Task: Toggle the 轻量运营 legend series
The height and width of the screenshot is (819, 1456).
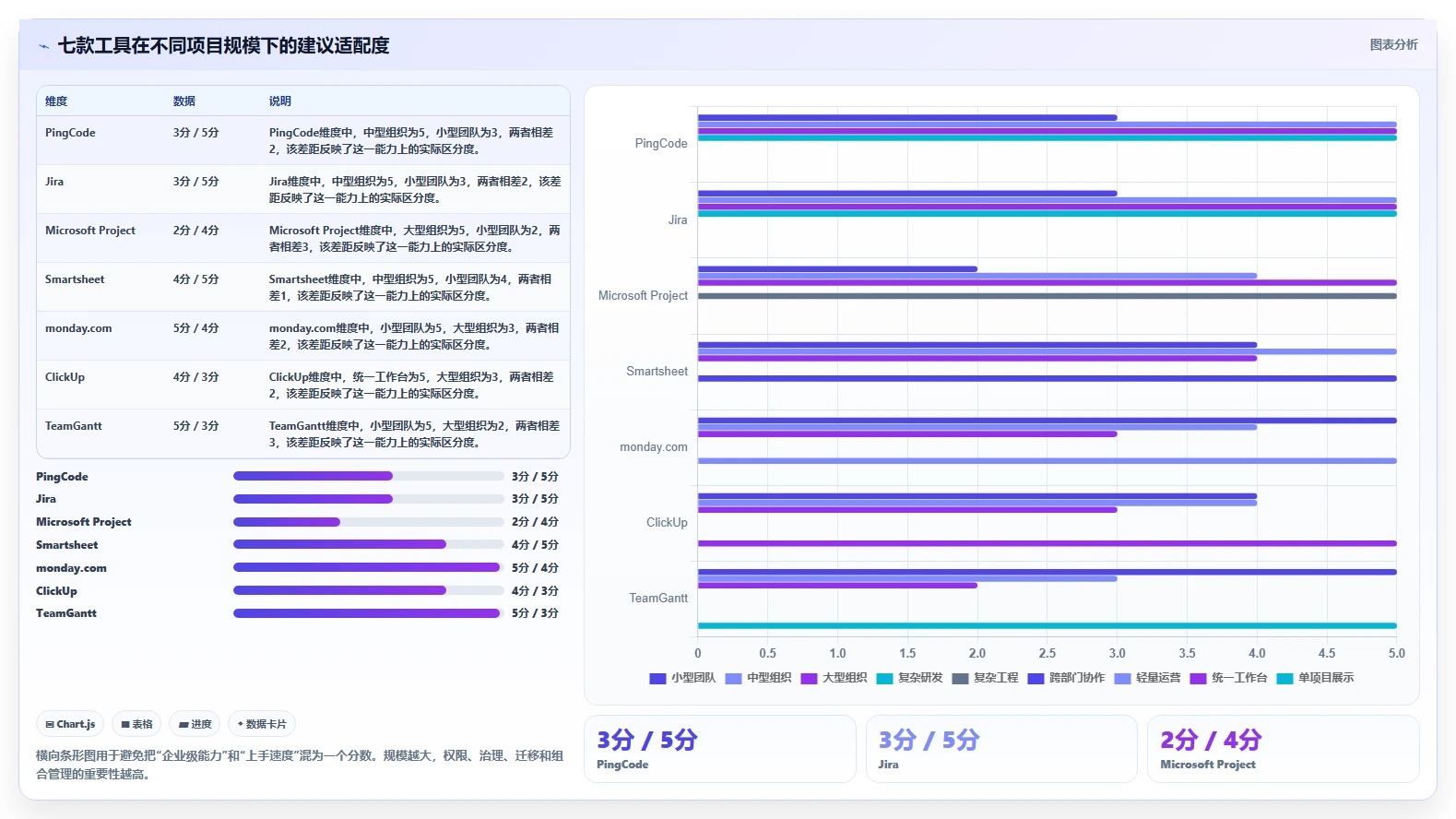Action: tap(1147, 678)
